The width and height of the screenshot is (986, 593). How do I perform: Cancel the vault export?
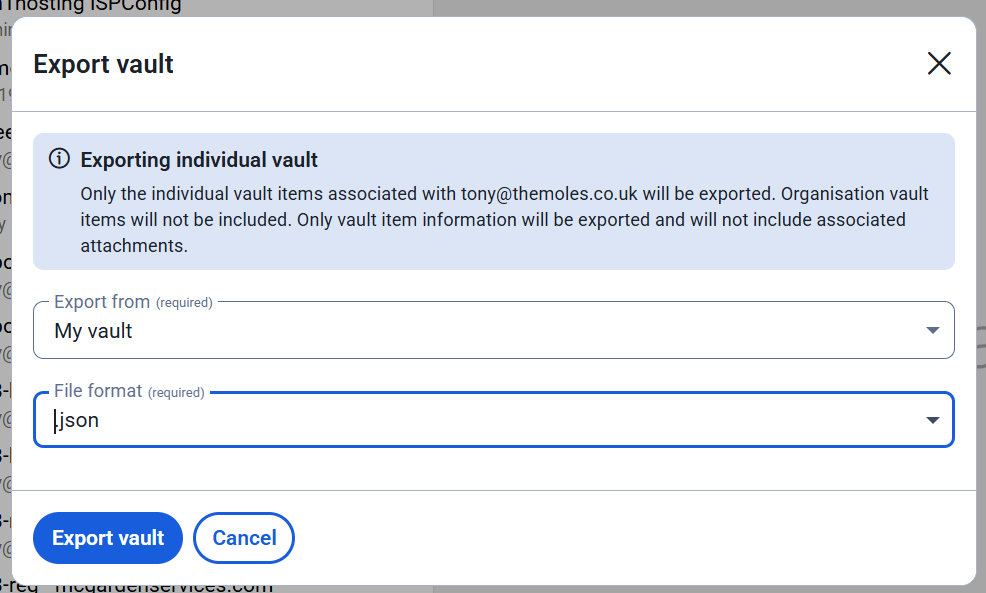point(244,538)
